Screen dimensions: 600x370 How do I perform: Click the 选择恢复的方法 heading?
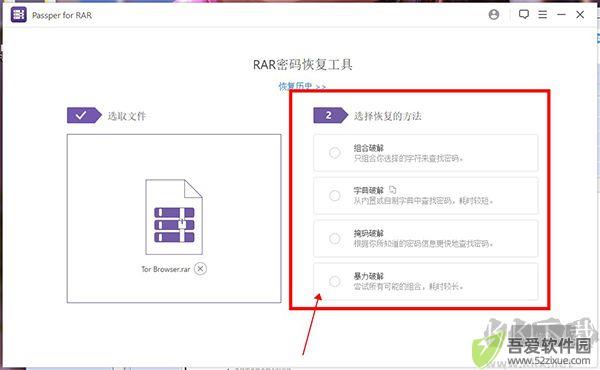(x=388, y=116)
